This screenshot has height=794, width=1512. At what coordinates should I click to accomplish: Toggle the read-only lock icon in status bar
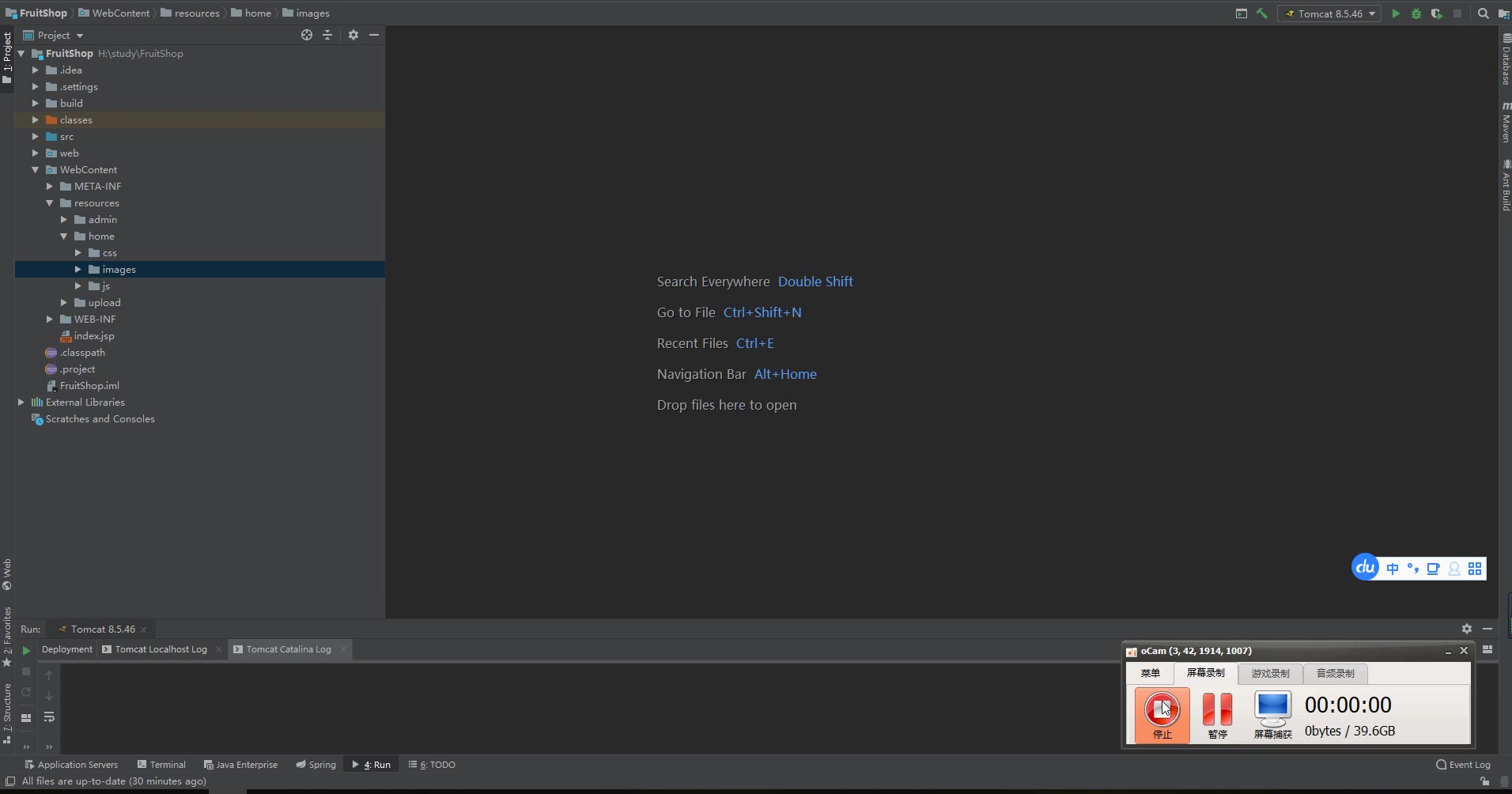point(1485,781)
